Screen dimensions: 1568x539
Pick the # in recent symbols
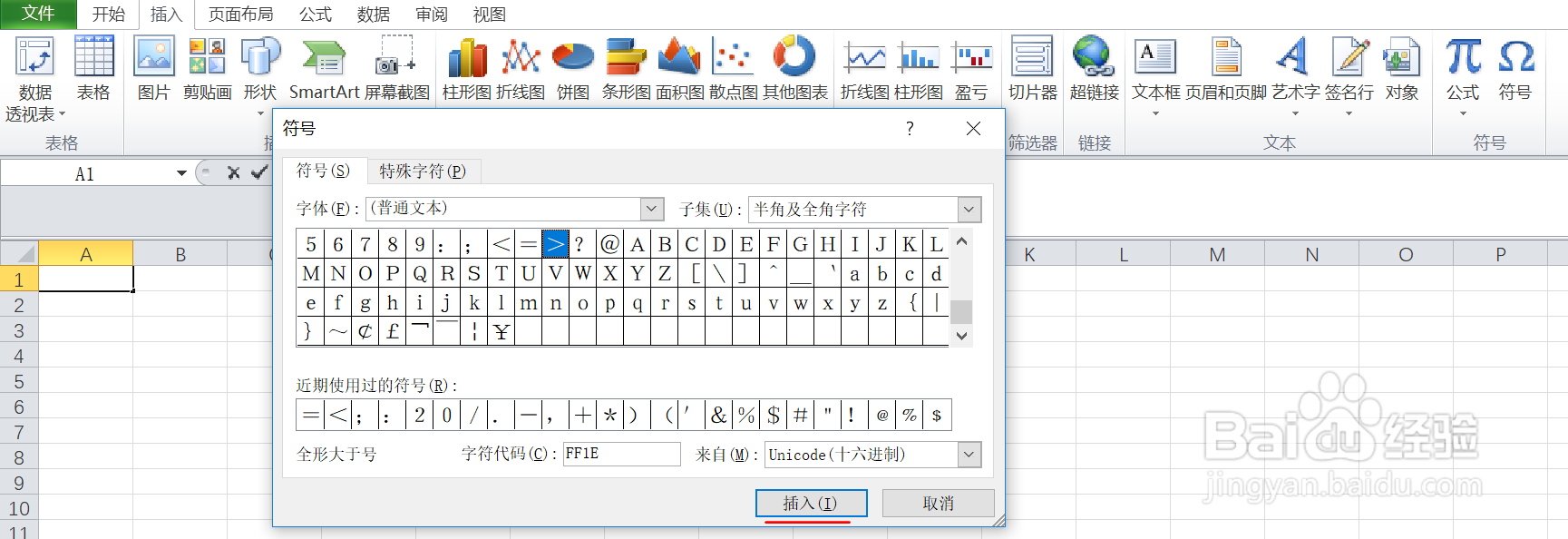point(800,416)
